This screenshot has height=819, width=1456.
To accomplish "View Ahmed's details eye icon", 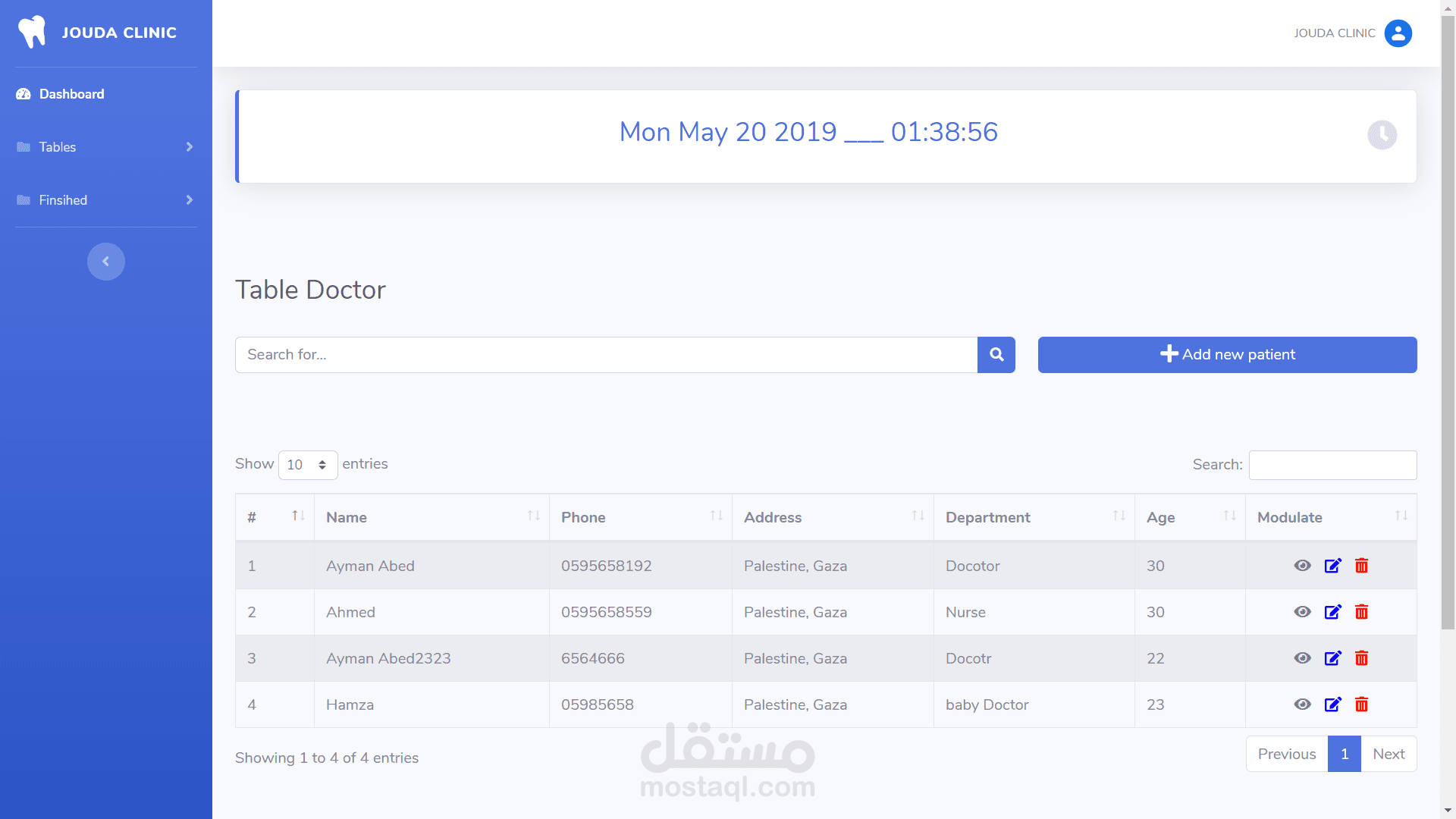I will (1302, 612).
